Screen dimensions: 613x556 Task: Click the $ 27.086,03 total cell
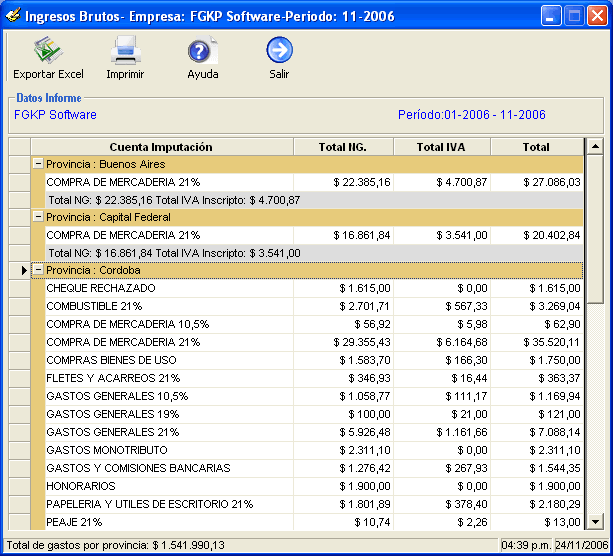click(537, 182)
